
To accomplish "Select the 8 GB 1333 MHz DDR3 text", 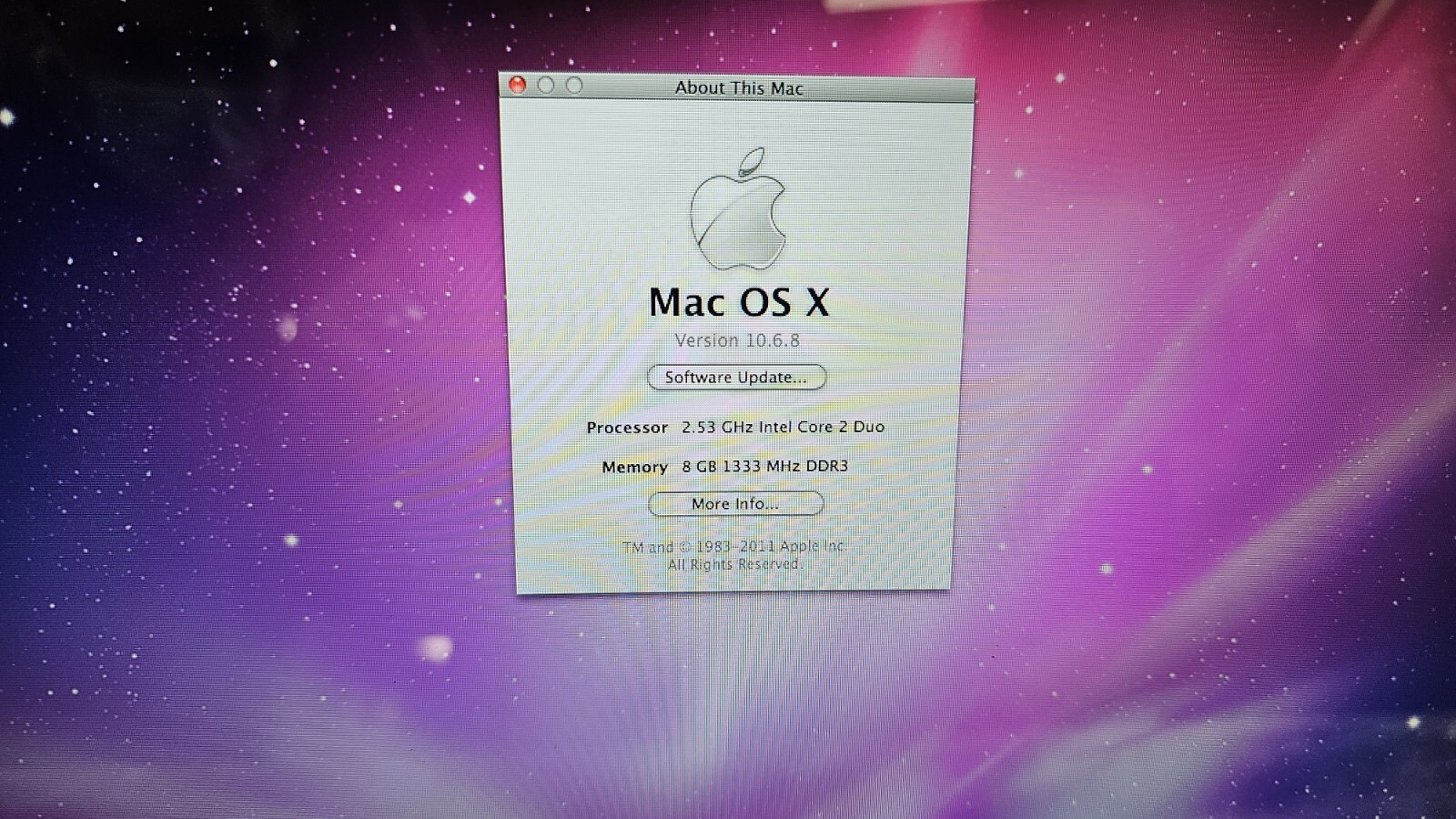I will 765,466.
